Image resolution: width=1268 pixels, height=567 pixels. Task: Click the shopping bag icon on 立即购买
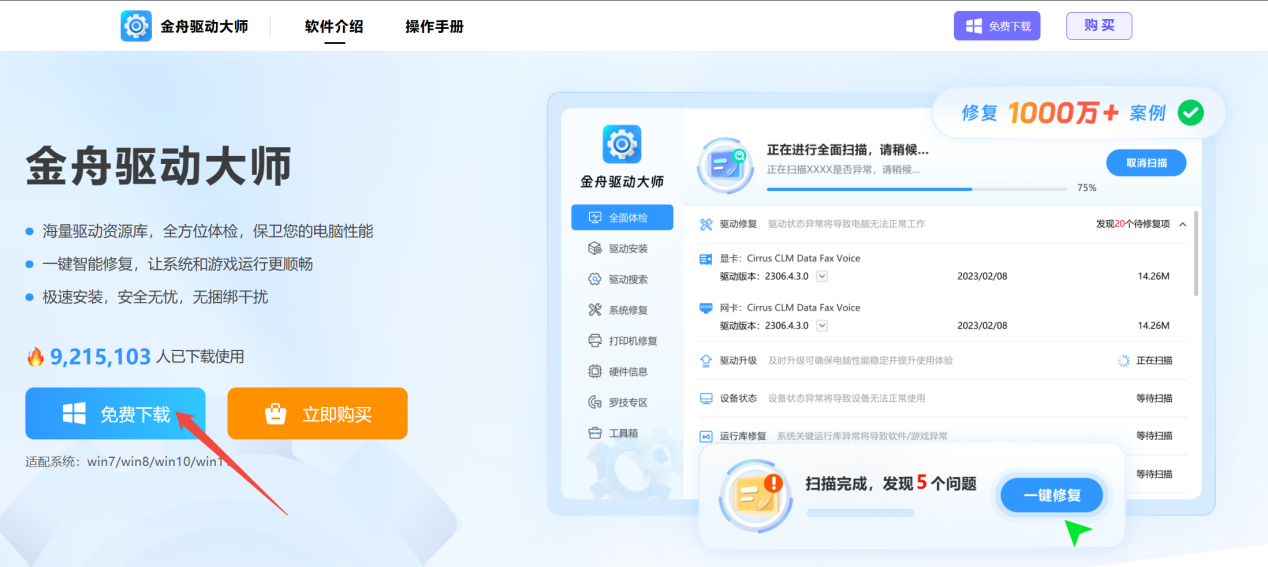(x=276, y=413)
